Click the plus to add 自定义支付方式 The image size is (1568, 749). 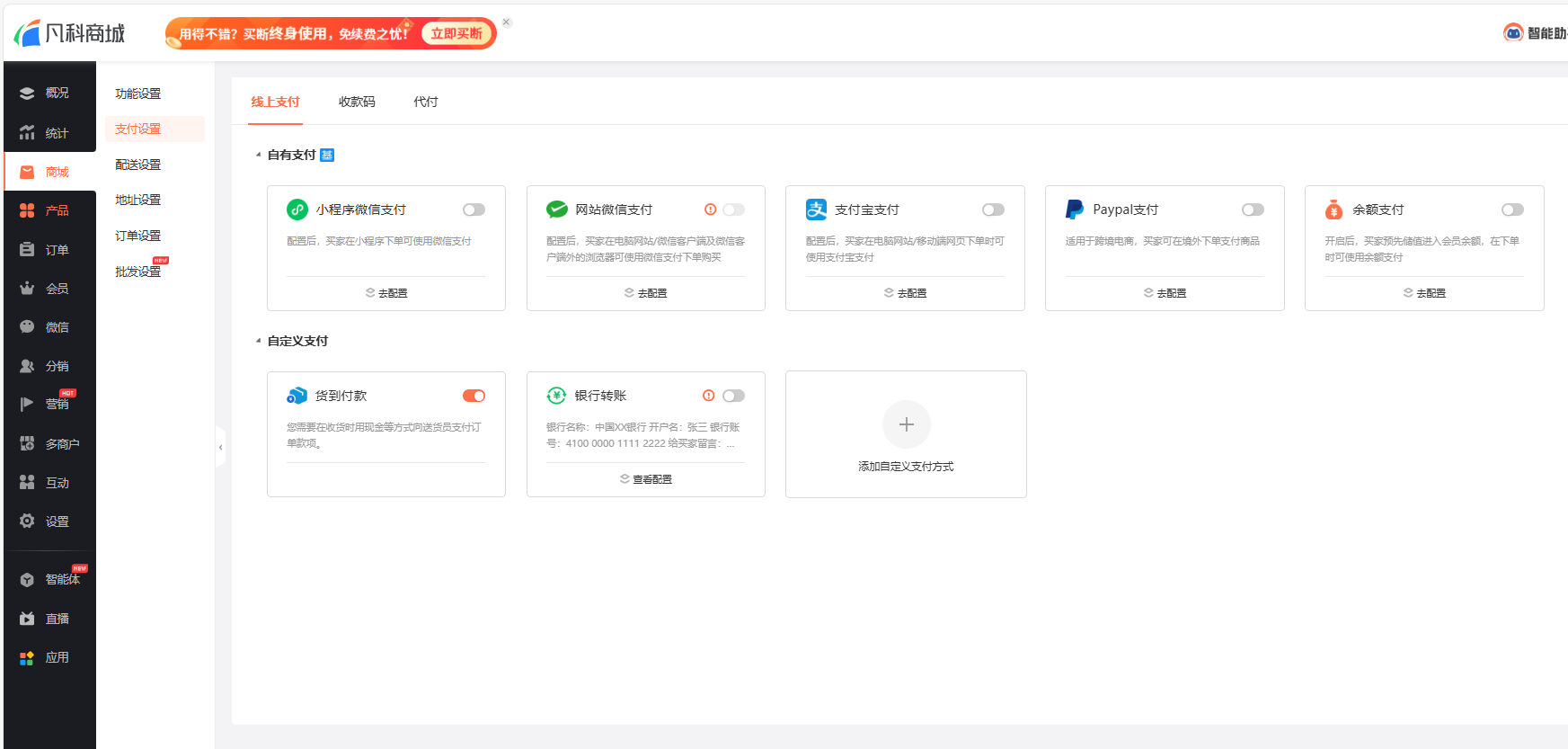coord(906,424)
